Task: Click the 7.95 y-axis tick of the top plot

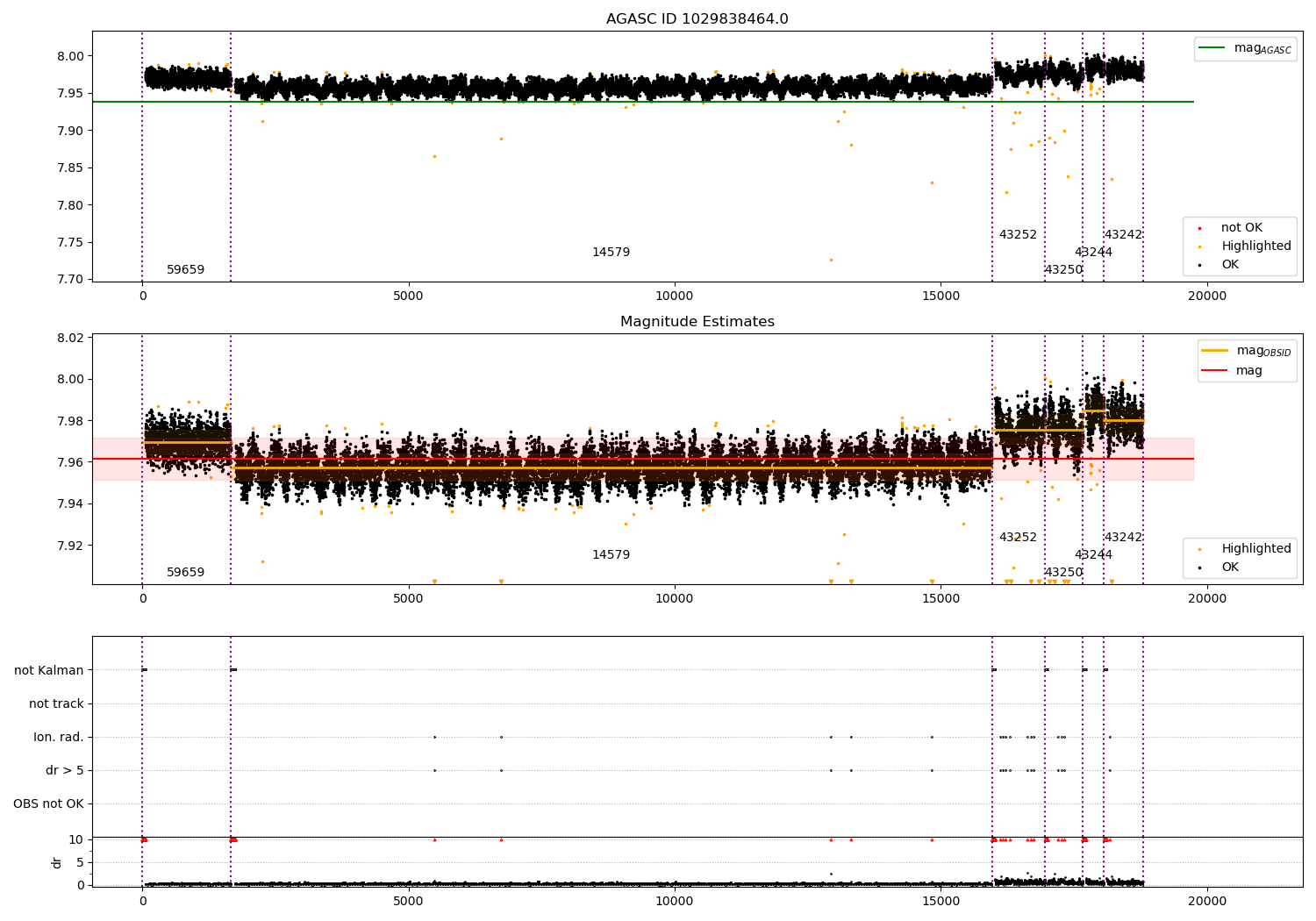Action: 71,93
